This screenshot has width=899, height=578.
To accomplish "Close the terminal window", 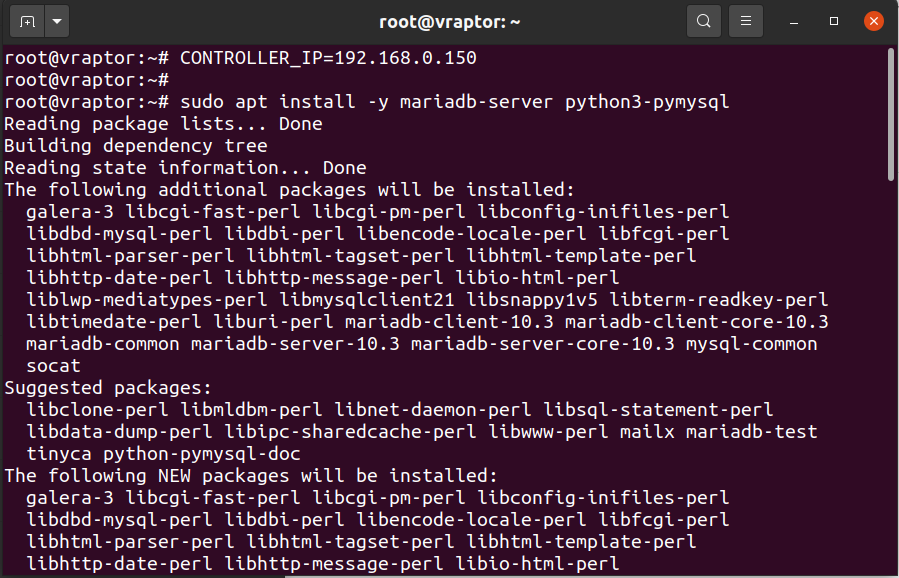I will (x=873, y=22).
